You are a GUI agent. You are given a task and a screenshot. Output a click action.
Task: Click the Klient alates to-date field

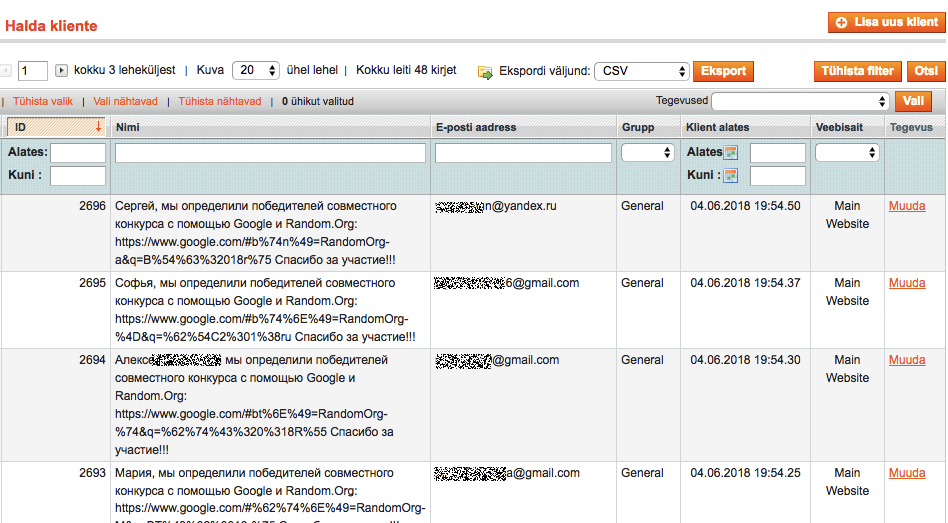(x=778, y=176)
